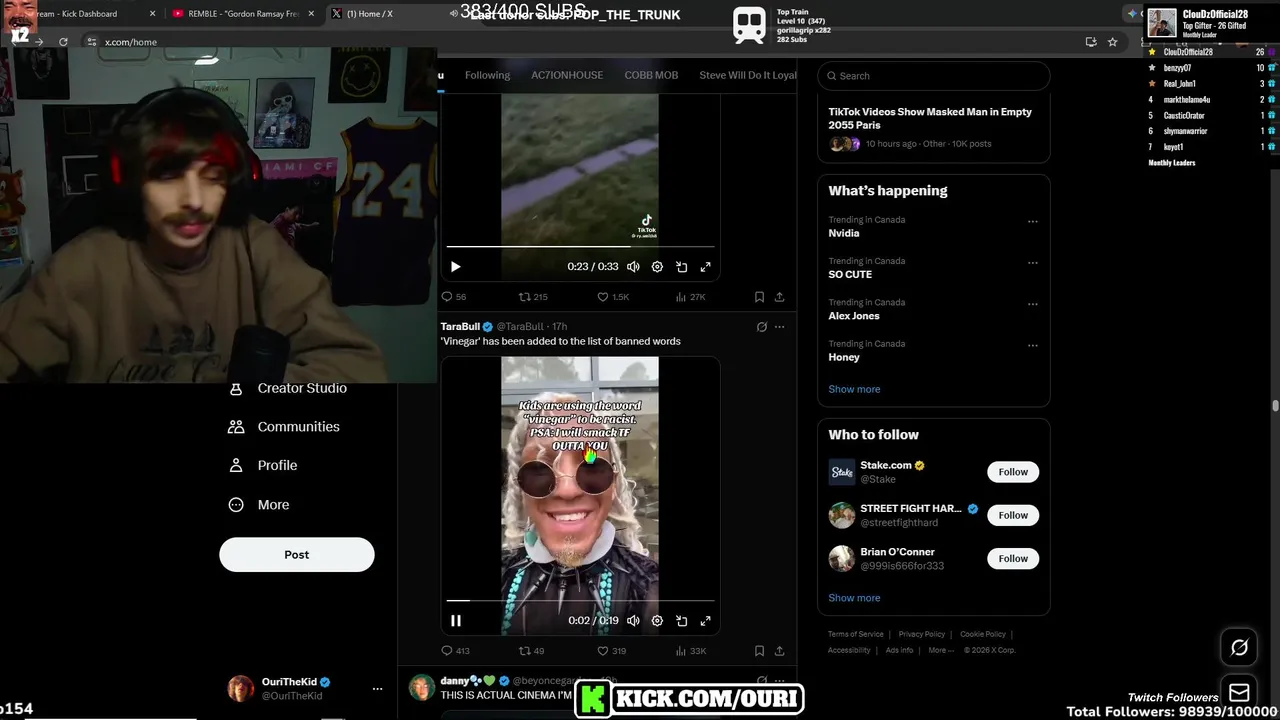
Task: Reply to TaraBull post with 413 comments
Action: 455,651
